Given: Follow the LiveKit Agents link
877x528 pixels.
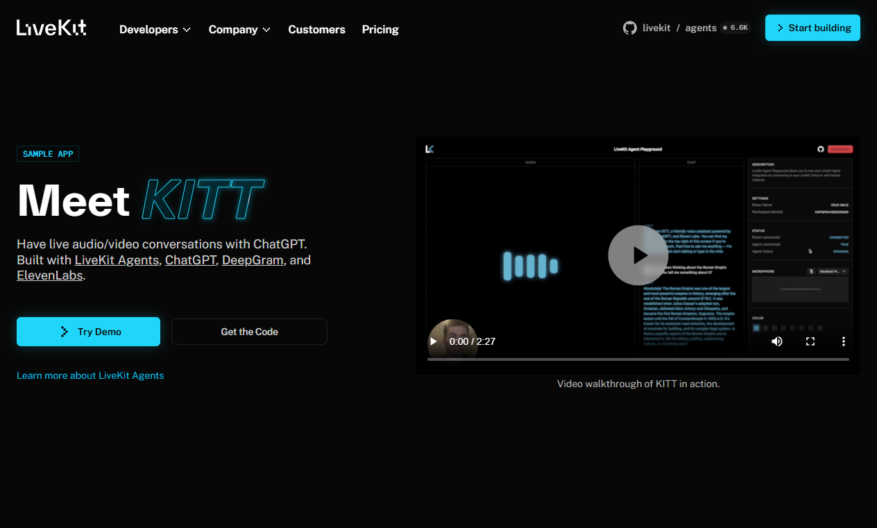Looking at the screenshot, I should tap(117, 260).
